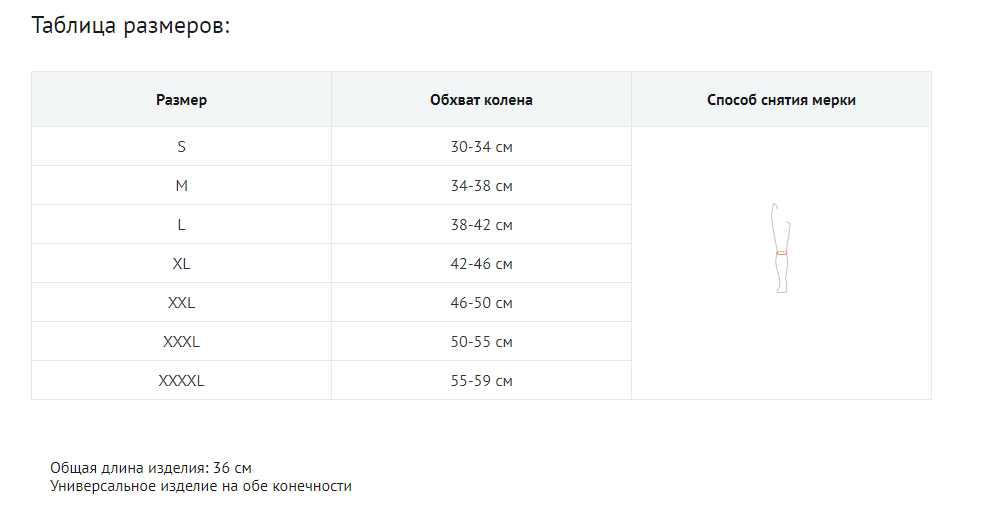Click the 'Общая длина изделия: 36 см' text
Screen dimensions: 990x516
click(x=151, y=468)
